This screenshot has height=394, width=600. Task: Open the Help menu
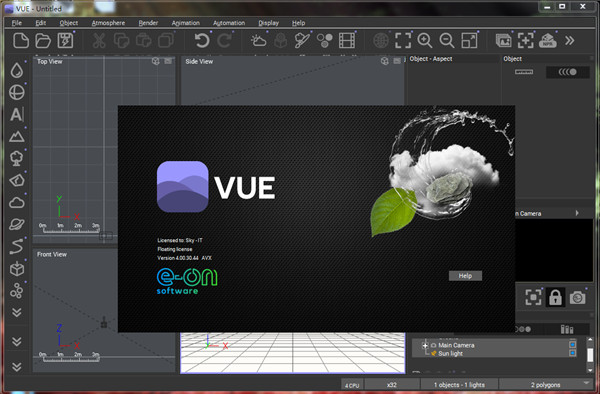298,23
